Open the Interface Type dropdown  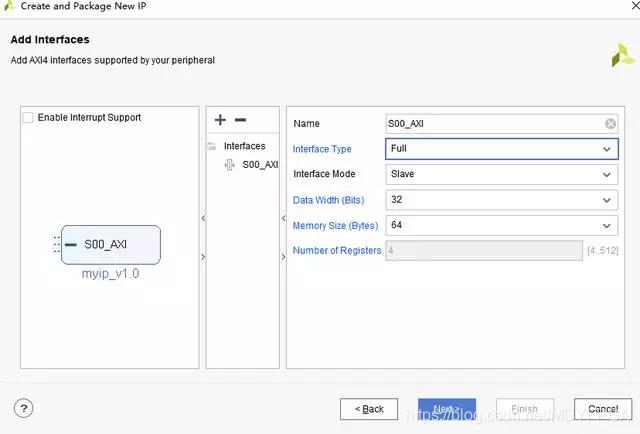pos(502,149)
